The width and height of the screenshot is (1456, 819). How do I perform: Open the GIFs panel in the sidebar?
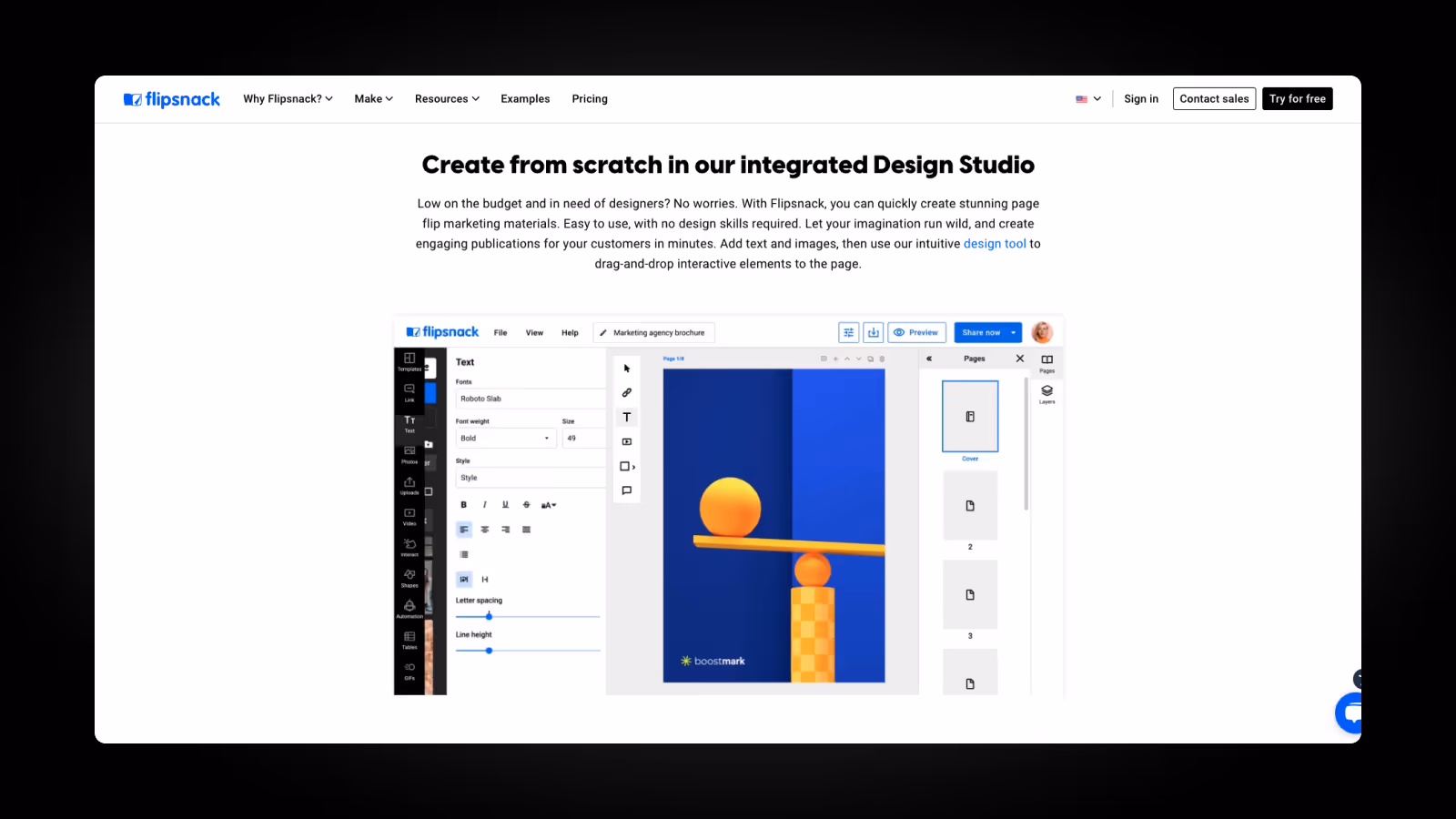coord(409,672)
